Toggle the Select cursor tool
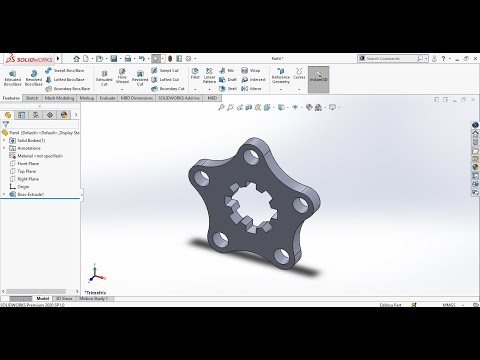The width and height of the screenshot is (480, 360). coord(156,59)
